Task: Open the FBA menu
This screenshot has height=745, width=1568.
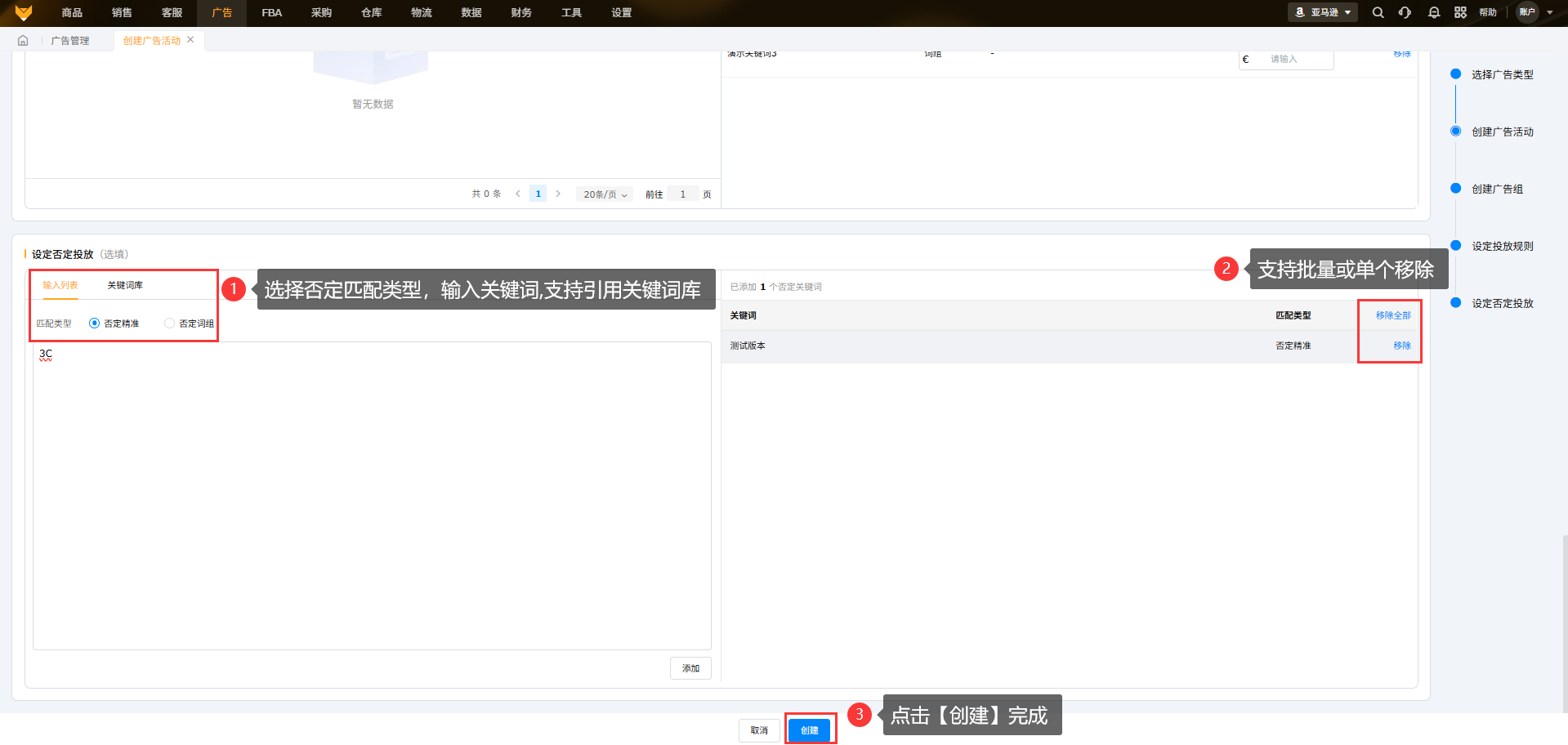Action: (x=271, y=13)
